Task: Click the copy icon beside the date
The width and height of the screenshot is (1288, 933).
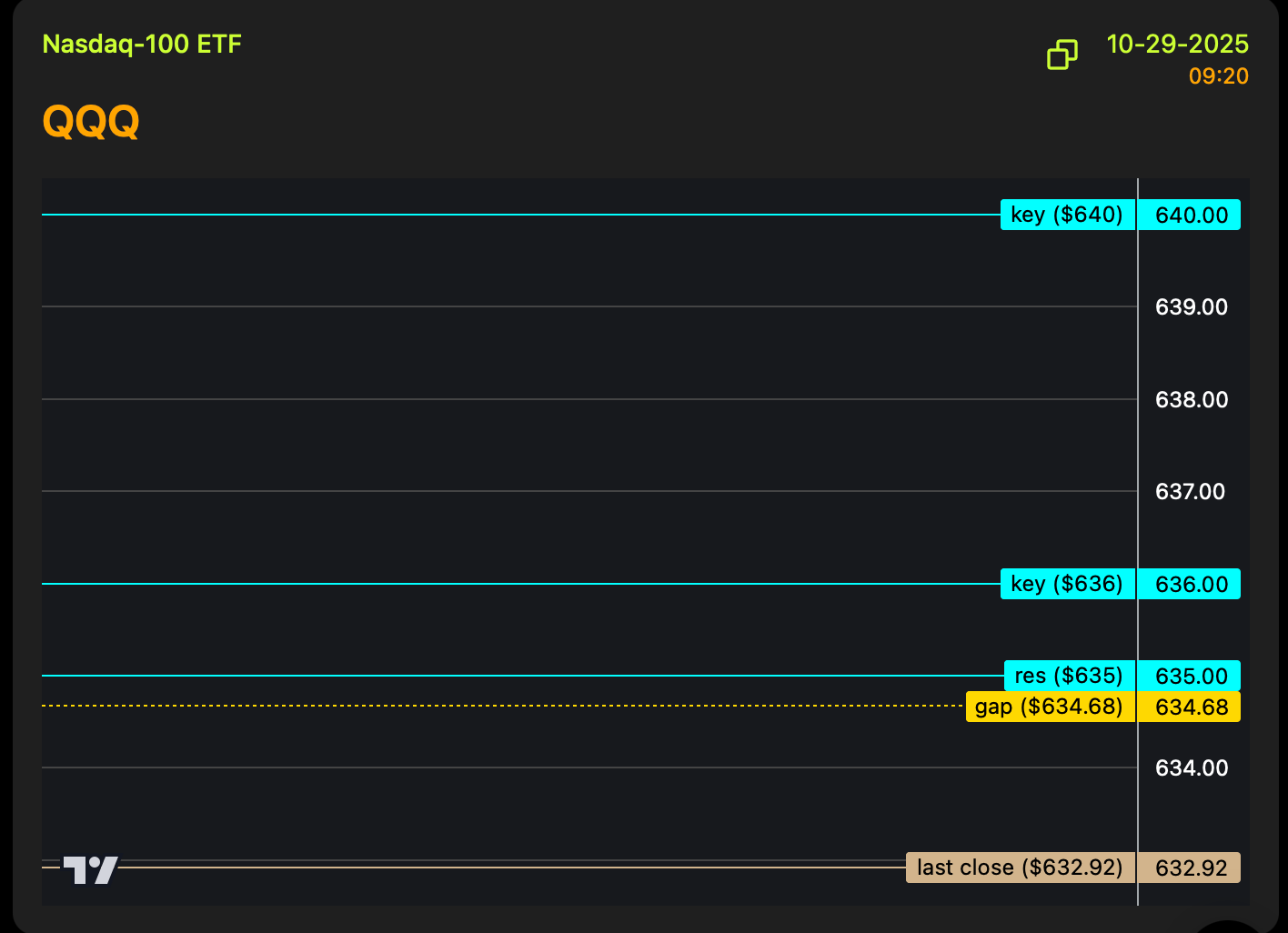Action: point(1062,55)
